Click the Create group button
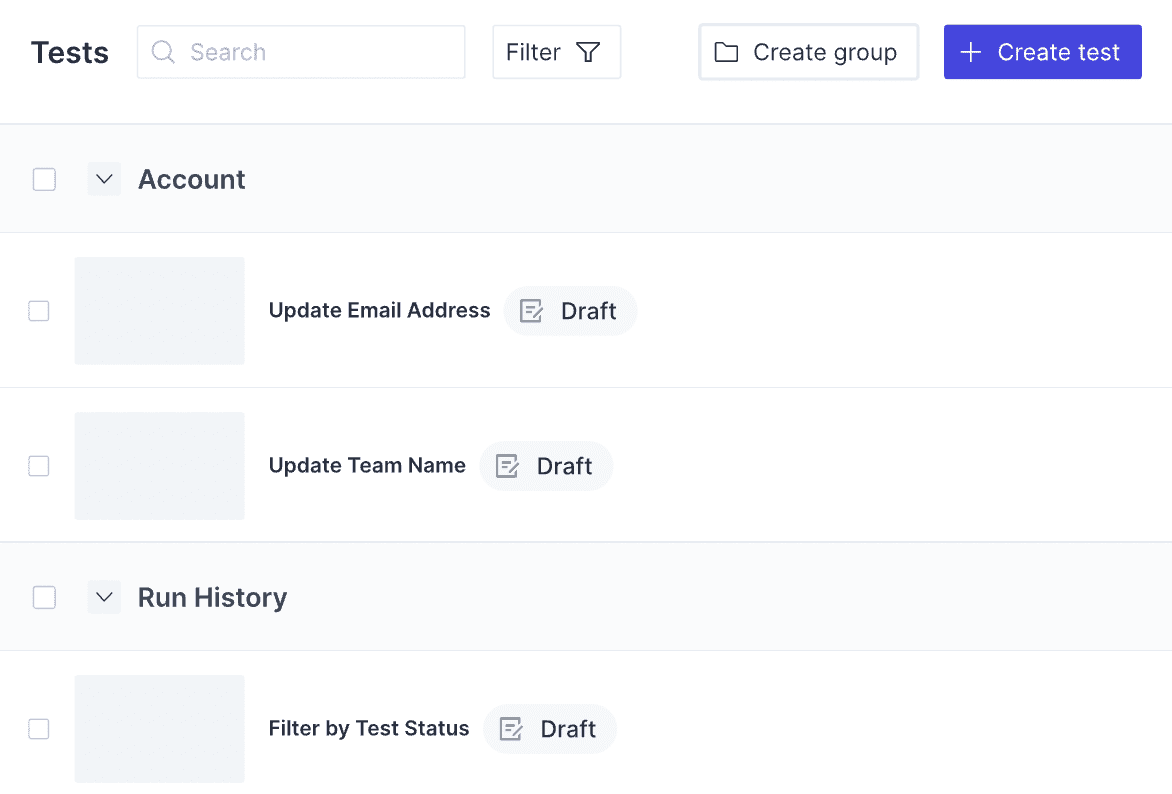Viewport: 1172px width, 794px height. click(808, 51)
